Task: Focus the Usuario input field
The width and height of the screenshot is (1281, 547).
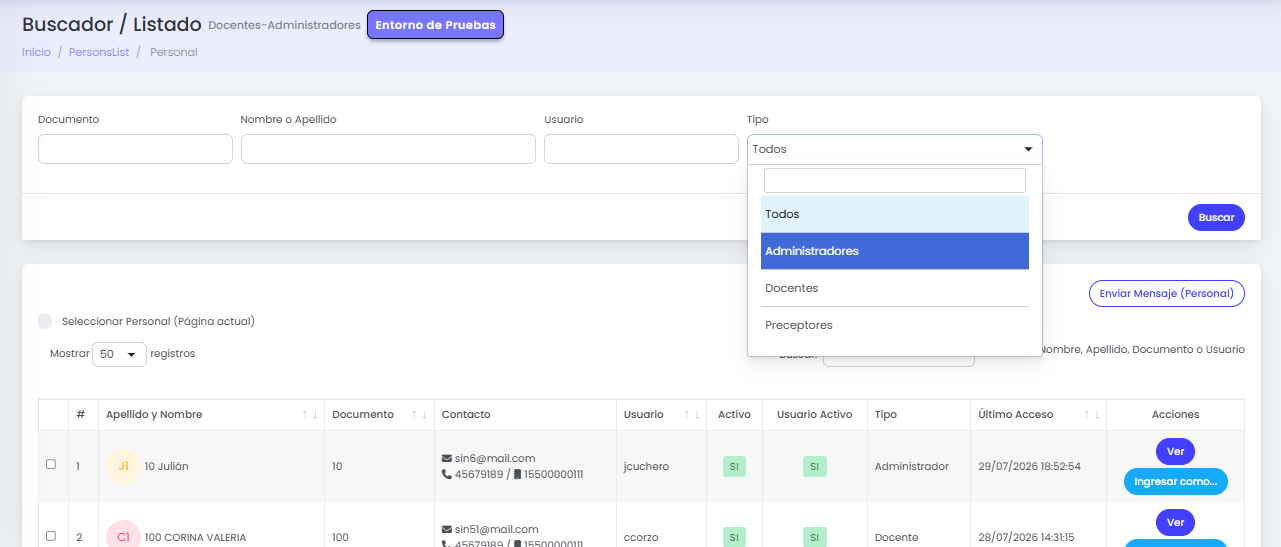Action: [x=641, y=149]
